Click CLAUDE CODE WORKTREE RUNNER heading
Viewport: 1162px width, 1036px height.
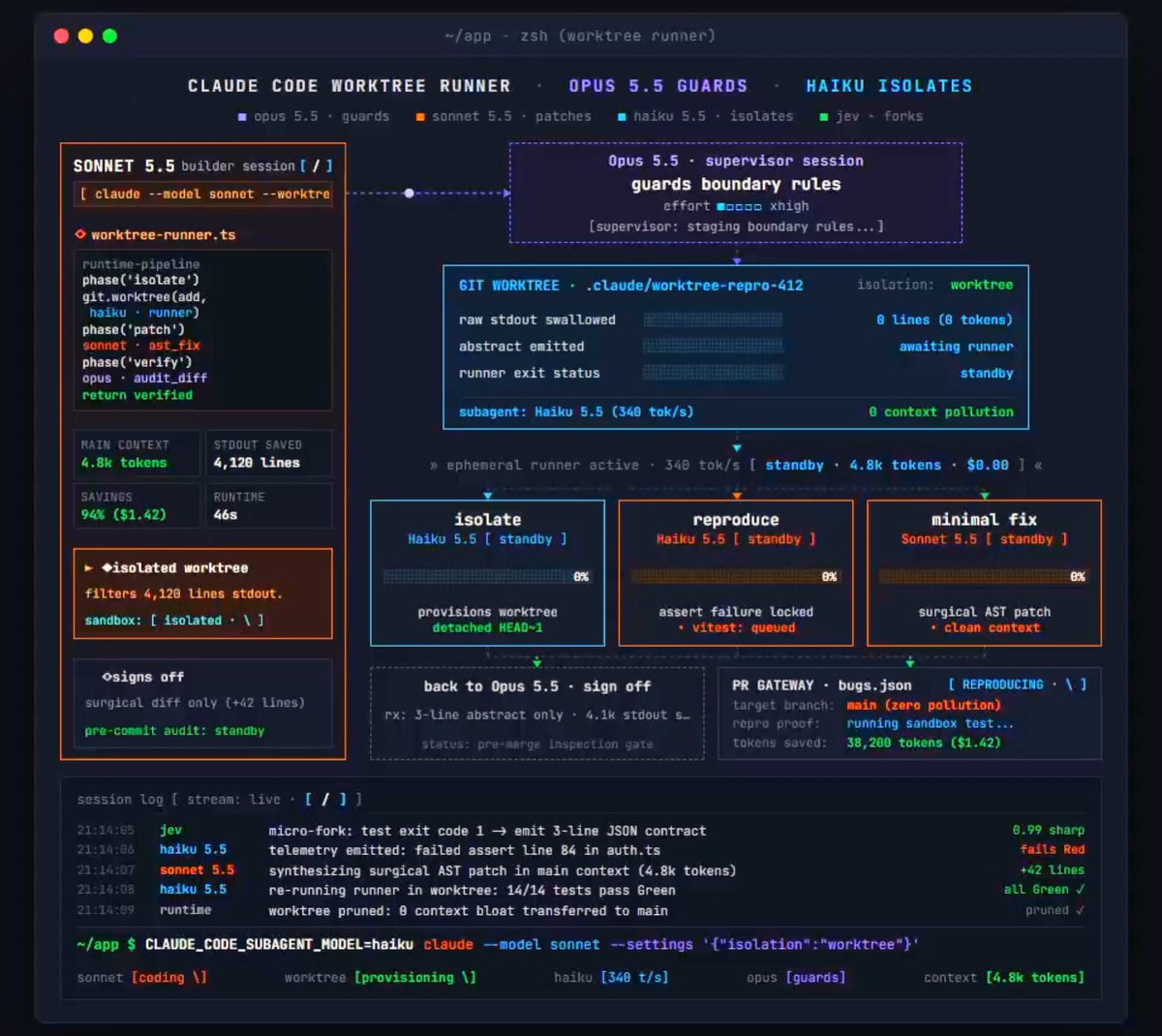349,86
